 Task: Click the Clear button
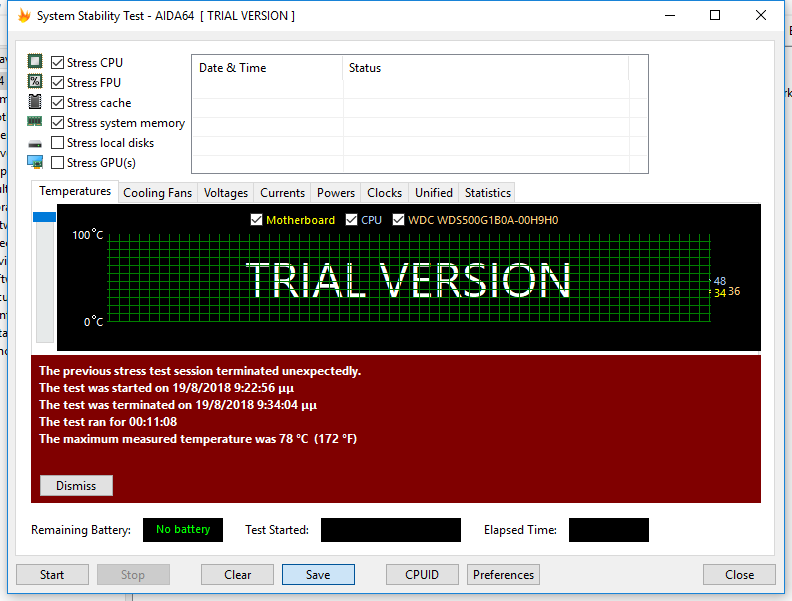tap(237, 575)
